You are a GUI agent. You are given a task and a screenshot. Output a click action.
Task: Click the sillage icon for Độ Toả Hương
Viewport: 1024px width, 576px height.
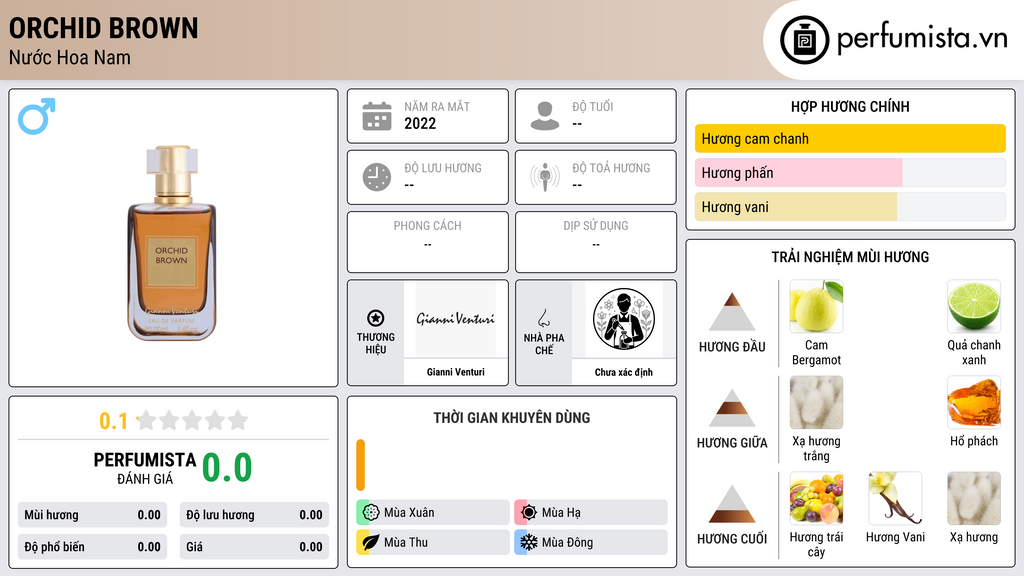(545, 177)
